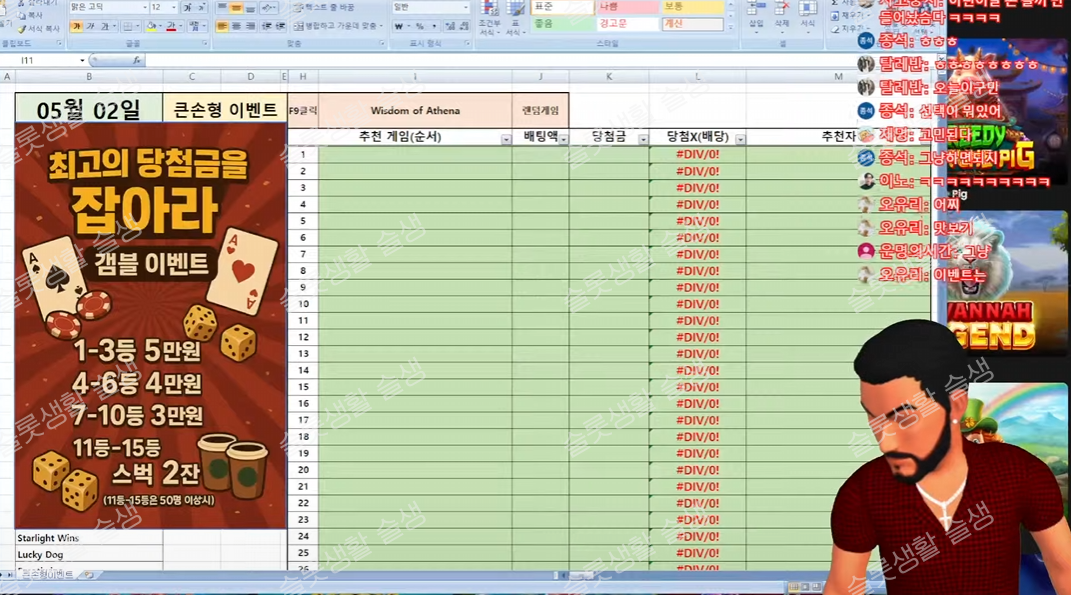Click the Copy (복사) button
This screenshot has height=595, width=1071.
(31, 15)
